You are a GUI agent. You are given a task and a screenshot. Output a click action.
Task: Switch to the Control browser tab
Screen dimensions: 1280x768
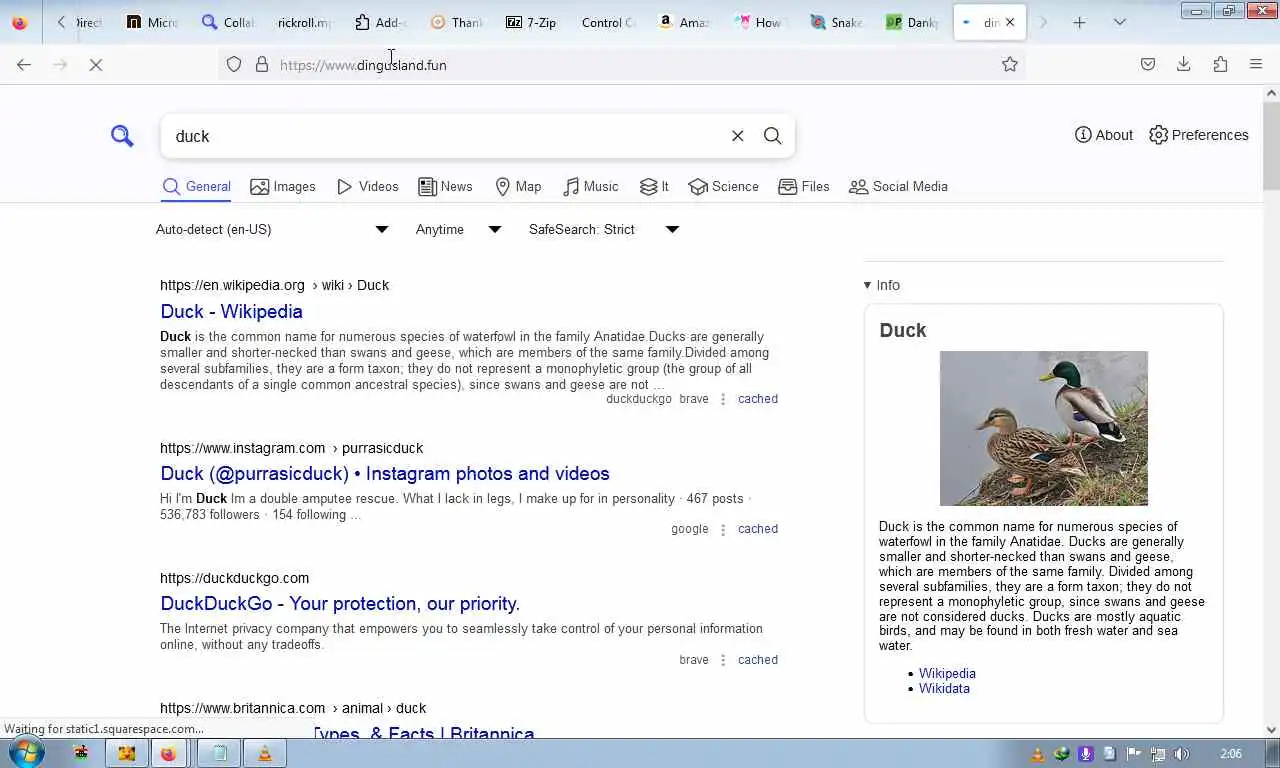607,22
